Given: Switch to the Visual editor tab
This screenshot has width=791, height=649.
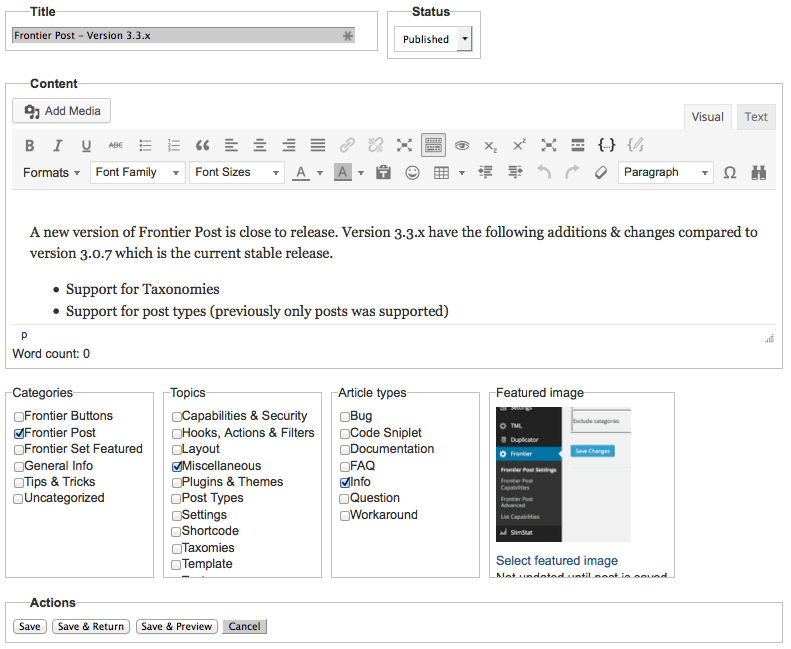Looking at the screenshot, I should point(707,117).
